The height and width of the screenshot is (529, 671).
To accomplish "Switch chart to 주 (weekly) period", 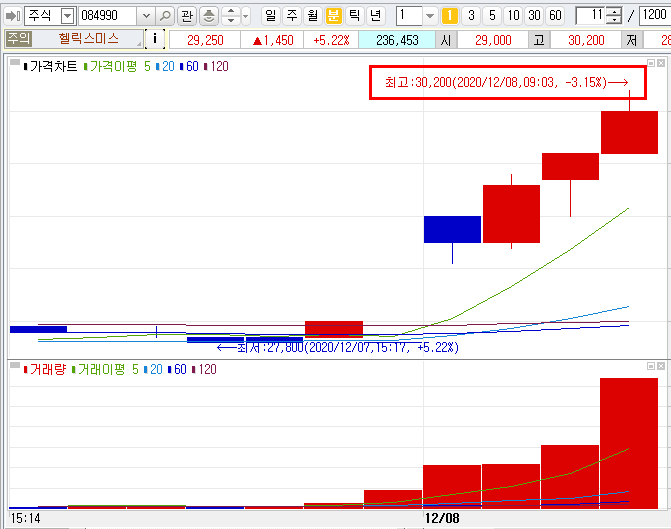I will (291, 16).
